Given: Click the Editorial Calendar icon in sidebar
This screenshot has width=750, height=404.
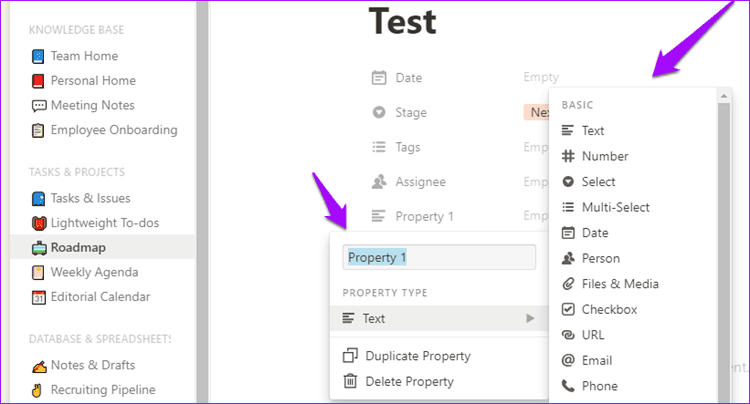Looking at the screenshot, I should pyautogui.click(x=39, y=297).
